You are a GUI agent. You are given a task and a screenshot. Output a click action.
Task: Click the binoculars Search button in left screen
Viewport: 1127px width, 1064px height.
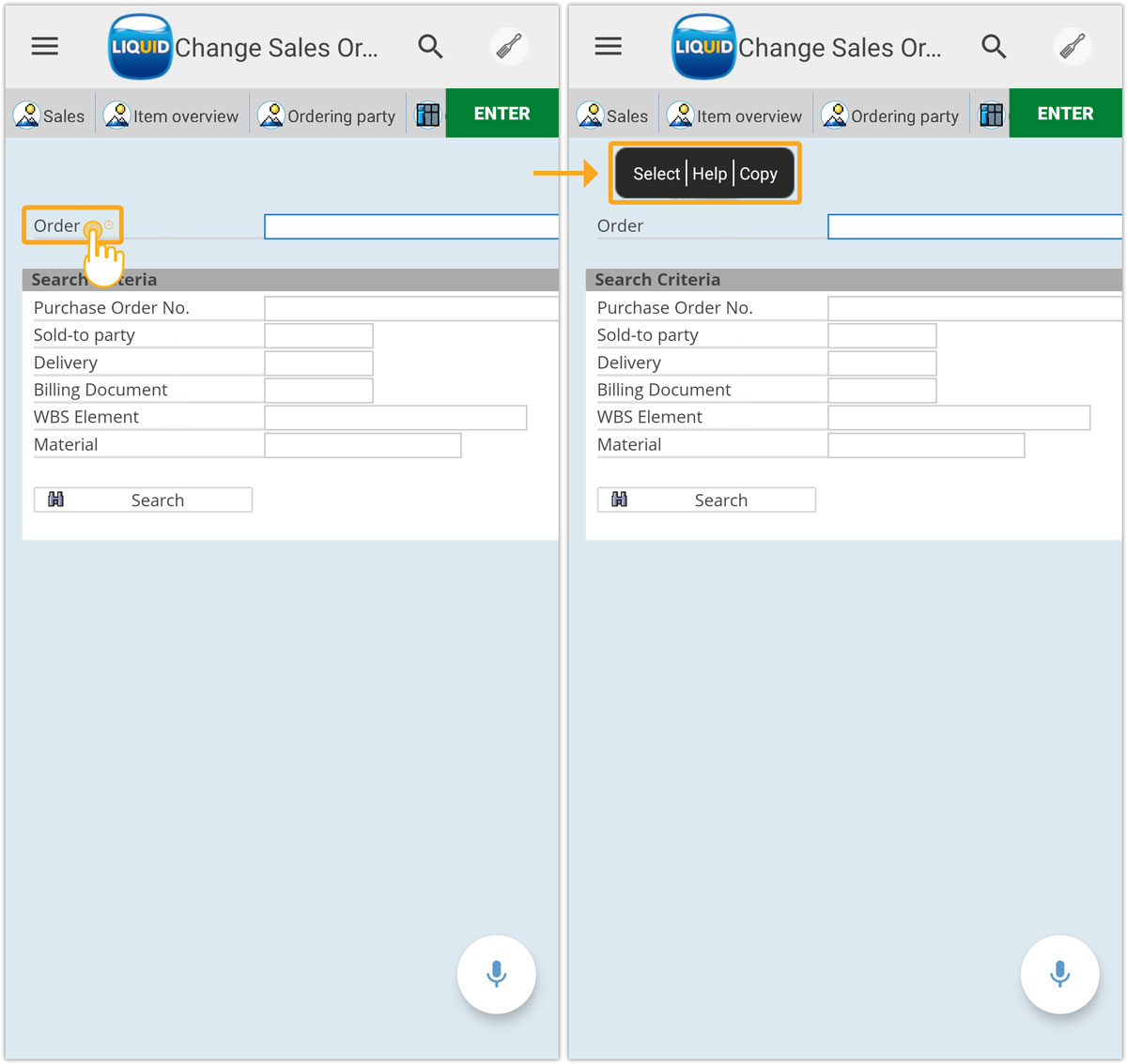[x=143, y=500]
